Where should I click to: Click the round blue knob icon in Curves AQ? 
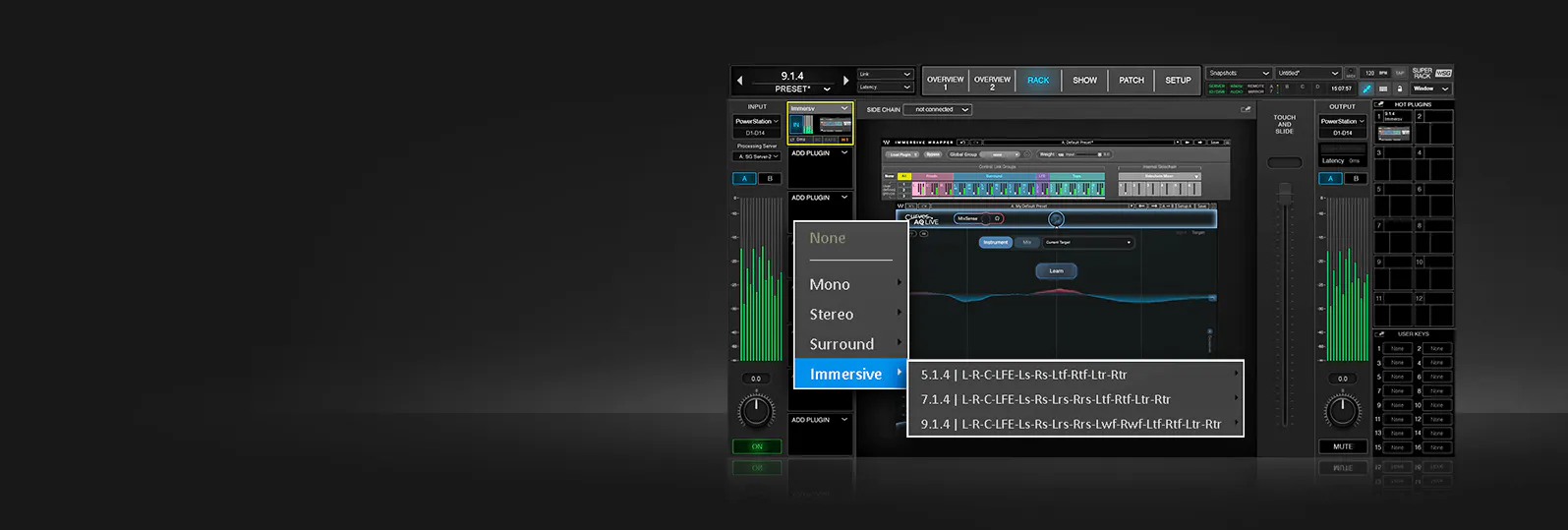click(1056, 219)
